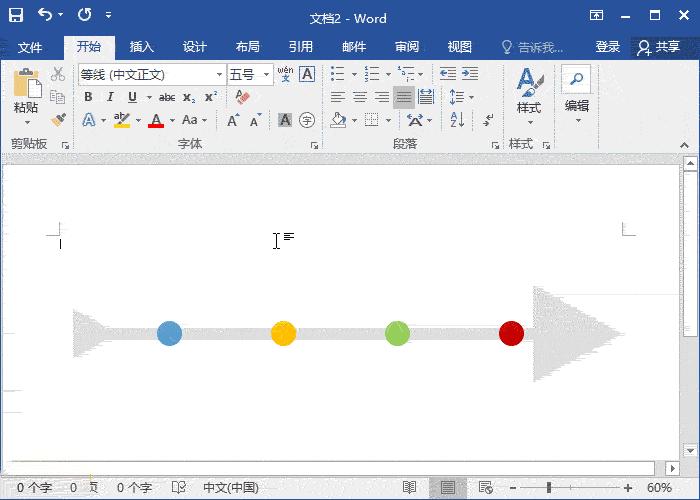Click the numbered list icon
Image resolution: width=700 pixels, height=500 pixels.
[x=371, y=74]
